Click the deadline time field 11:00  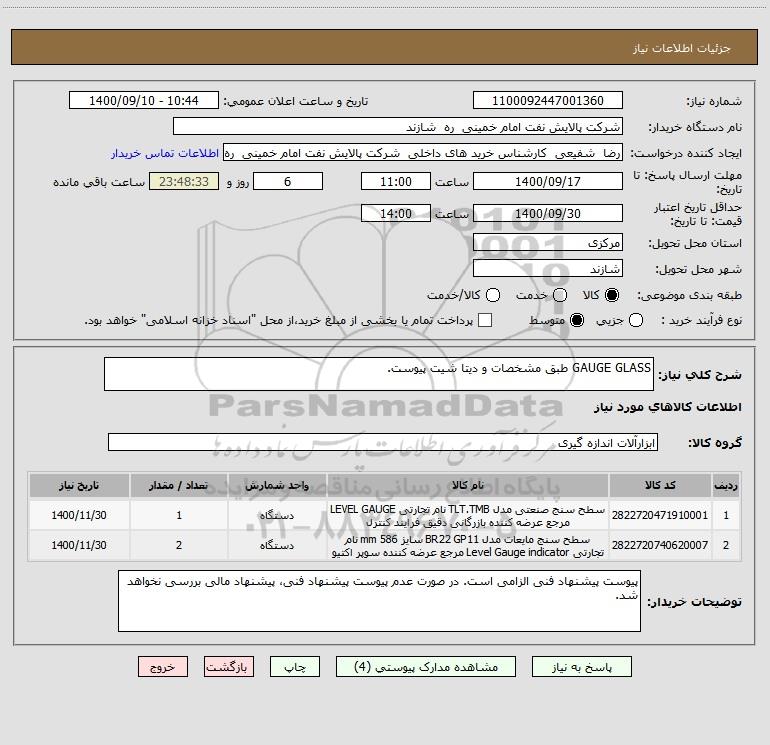tap(396, 182)
